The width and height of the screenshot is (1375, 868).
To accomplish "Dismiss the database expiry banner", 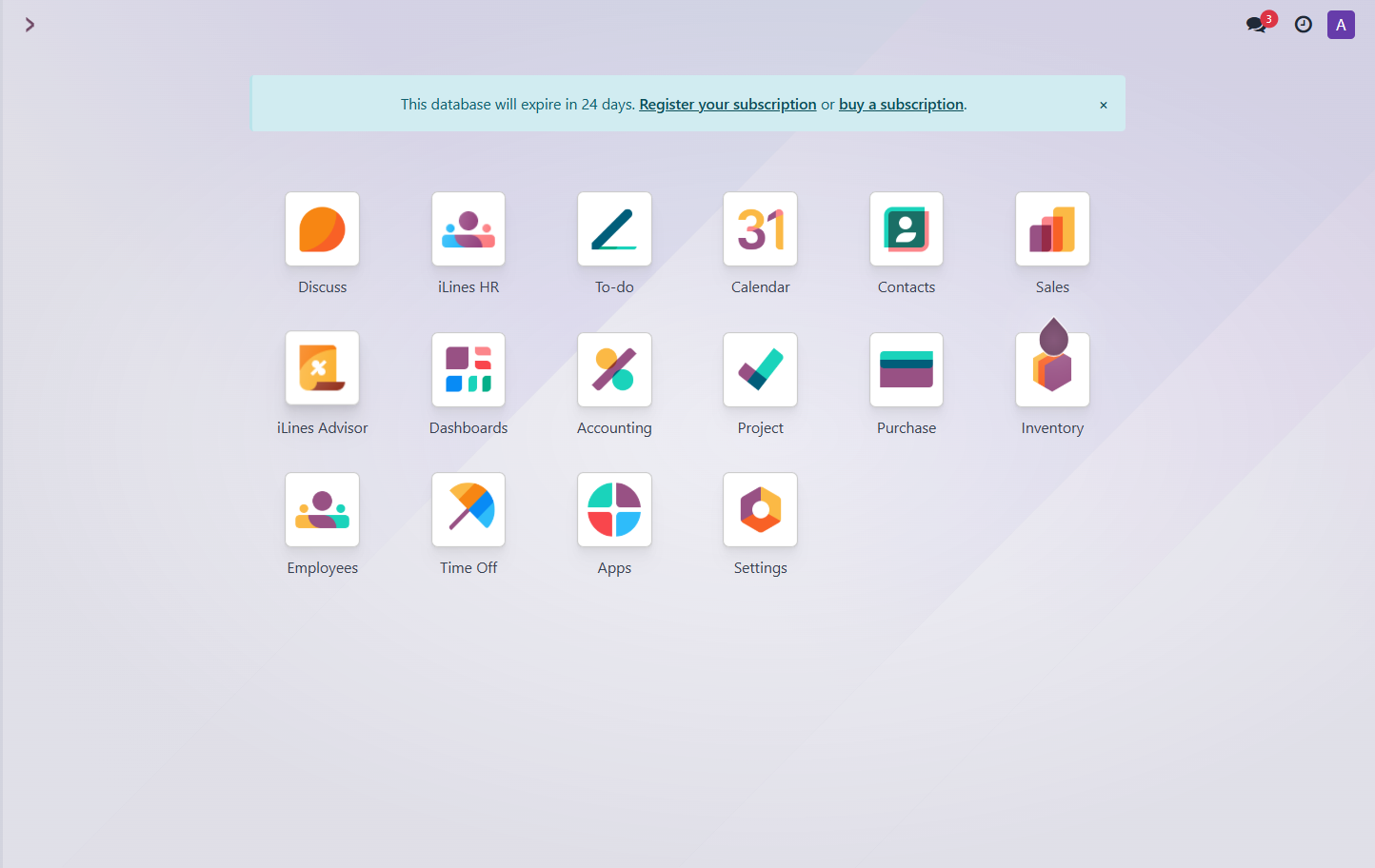I will click(x=1104, y=106).
